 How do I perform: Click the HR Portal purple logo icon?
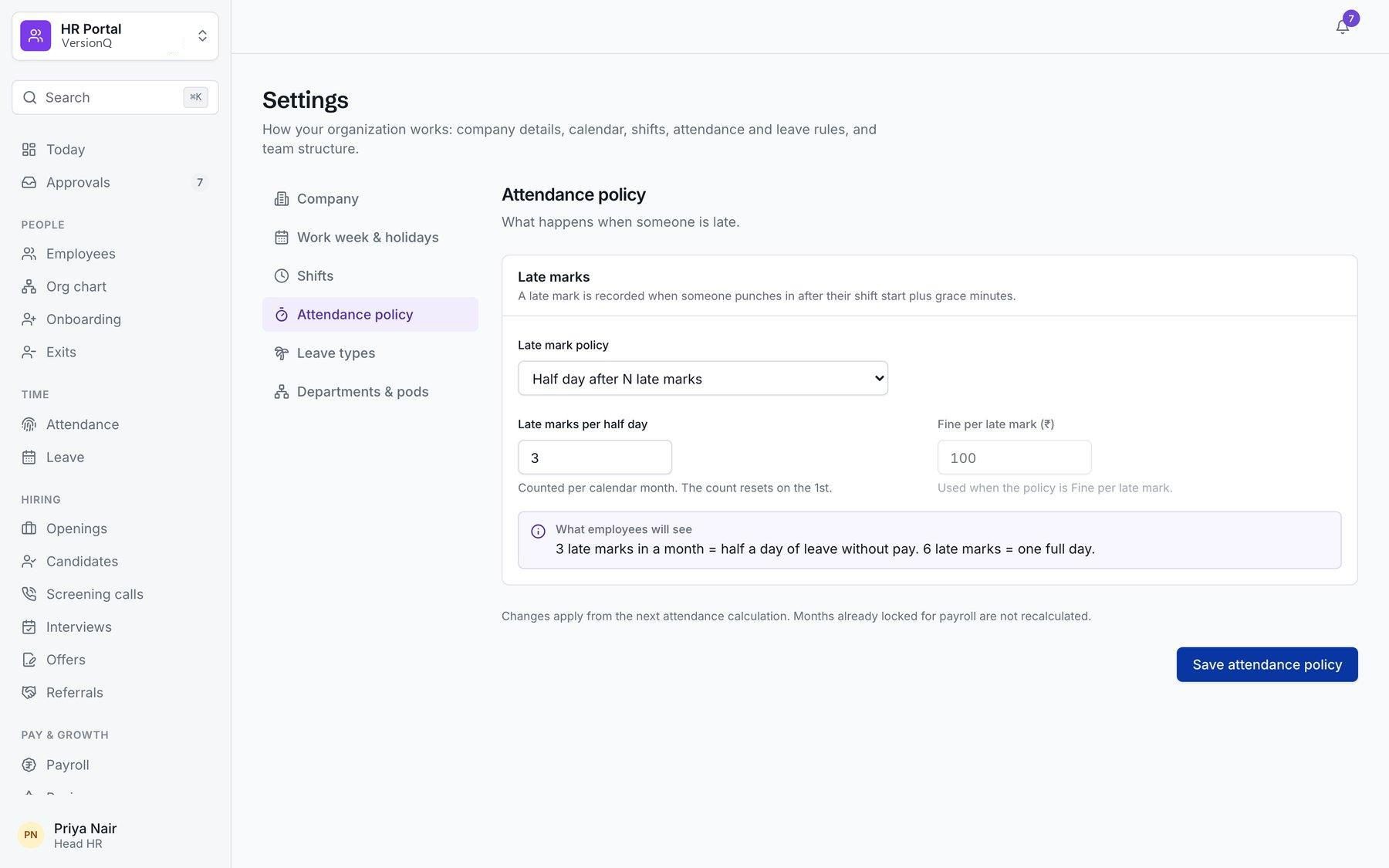pos(35,35)
